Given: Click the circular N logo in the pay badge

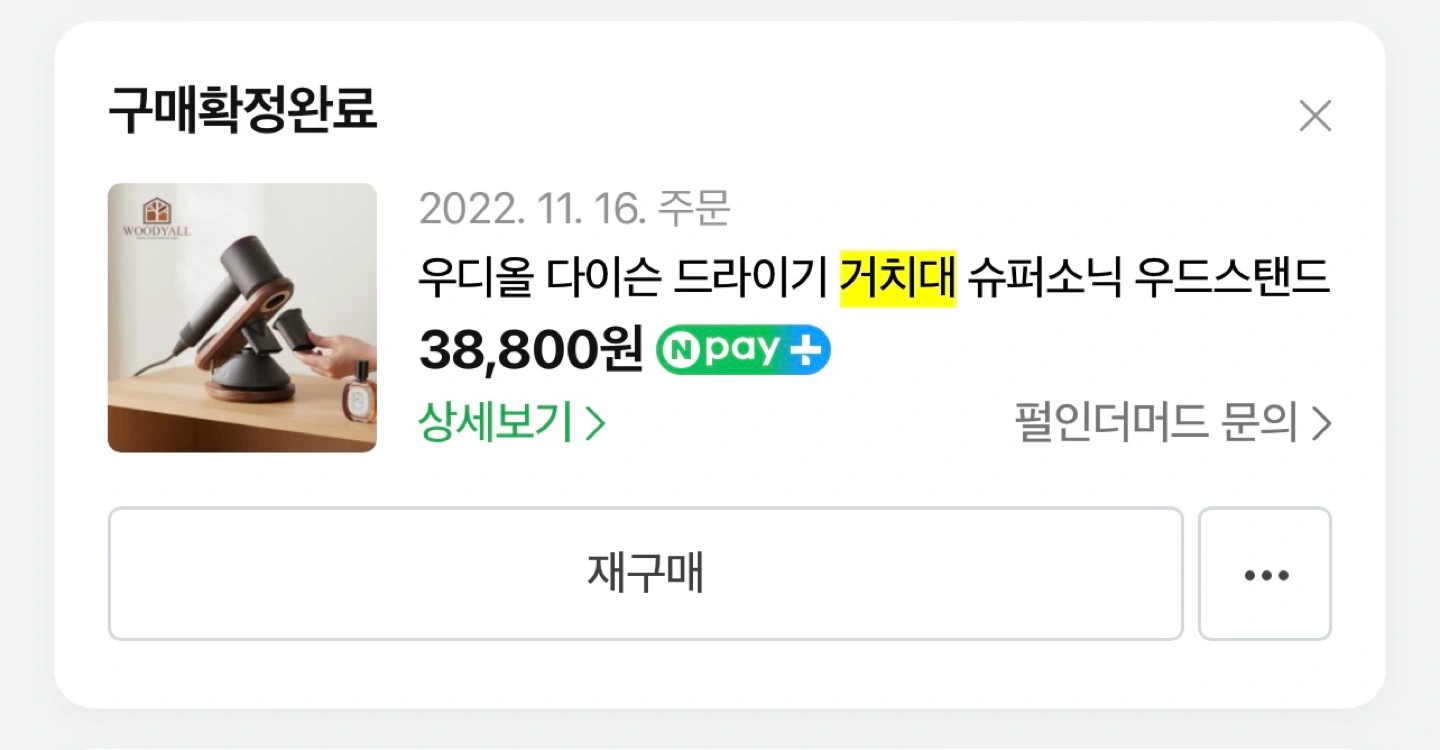Looking at the screenshot, I should click(677, 351).
